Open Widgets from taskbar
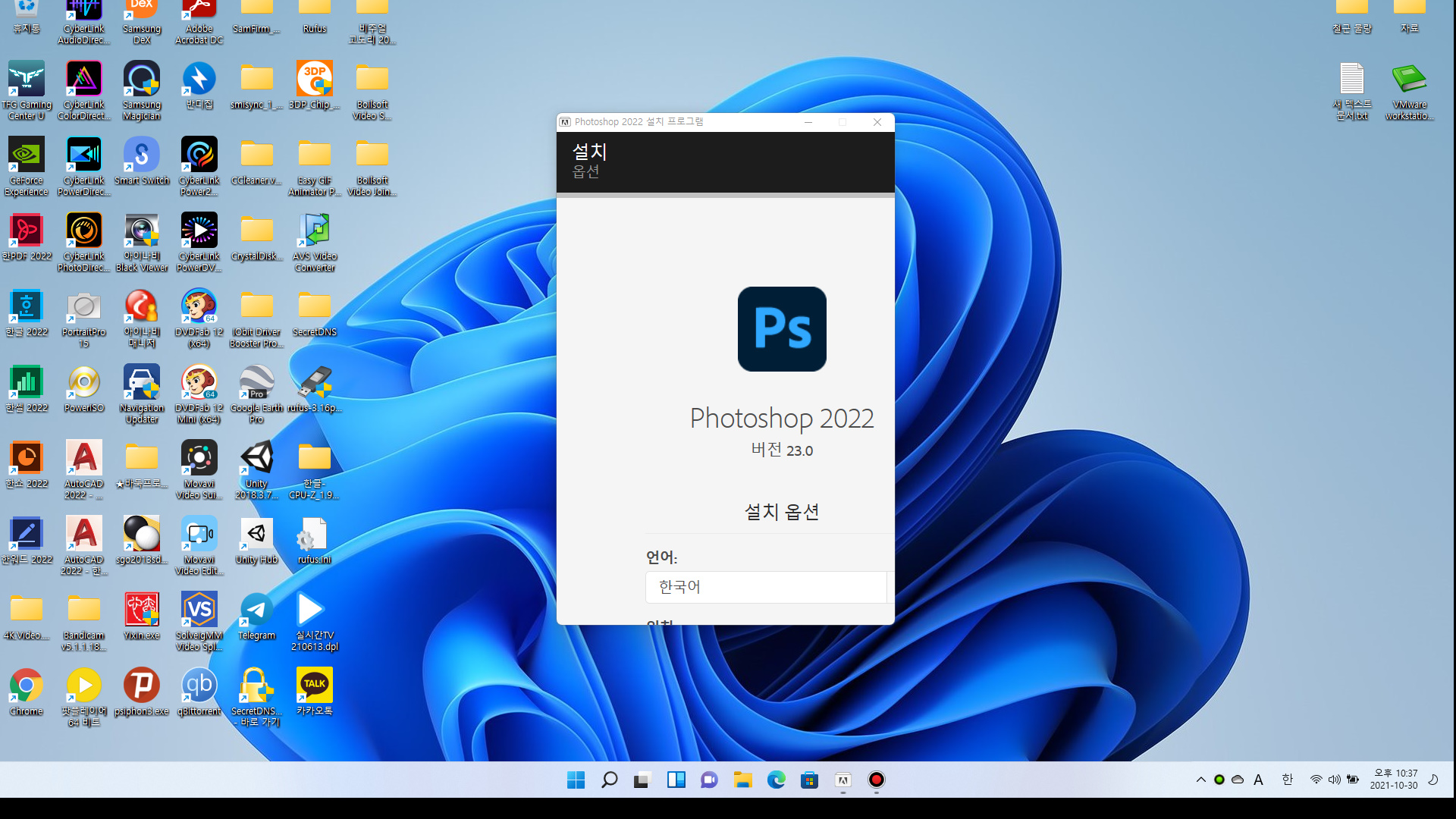The image size is (1456, 819). point(676,780)
